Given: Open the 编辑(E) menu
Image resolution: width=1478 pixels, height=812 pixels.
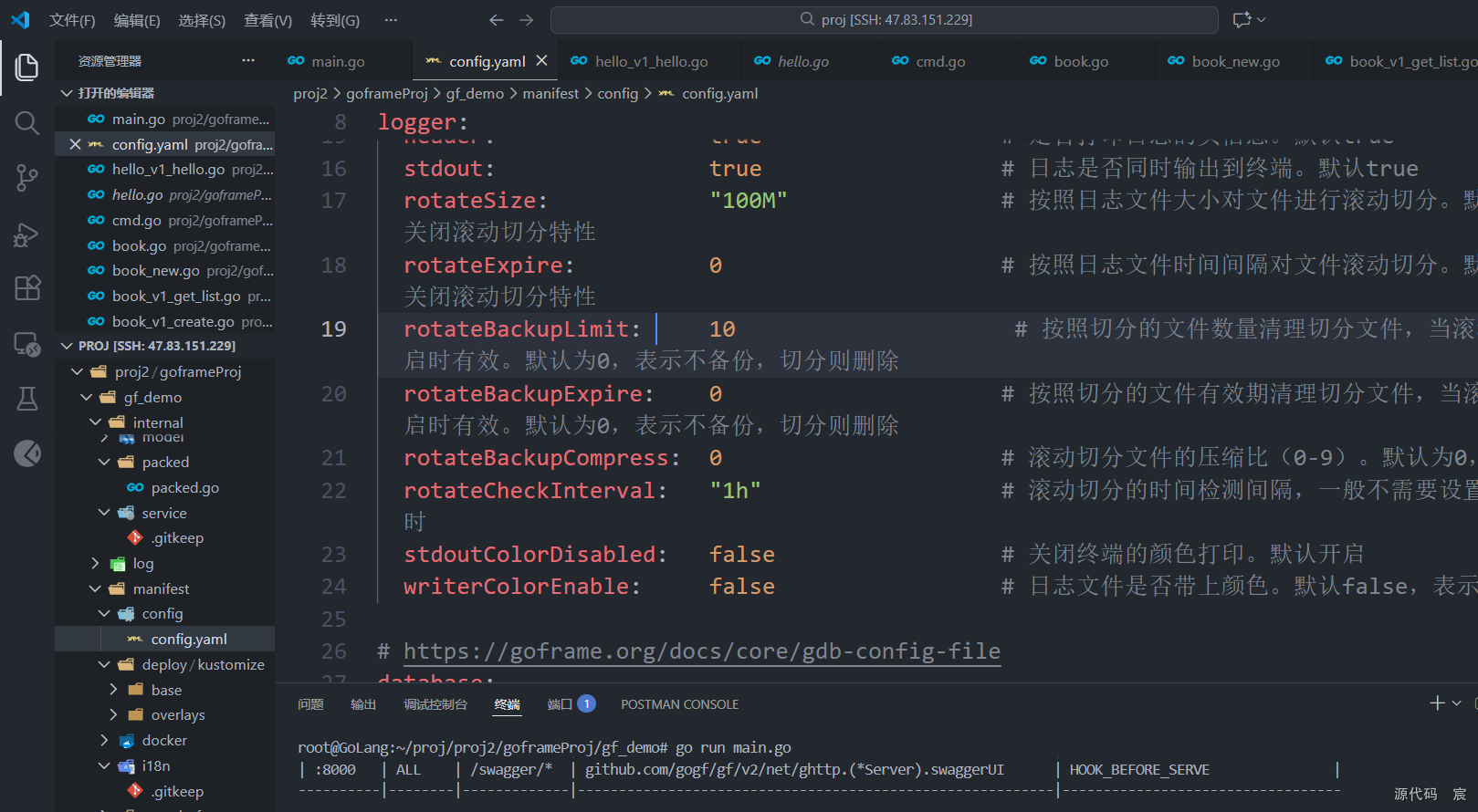Looking at the screenshot, I should click(x=137, y=20).
